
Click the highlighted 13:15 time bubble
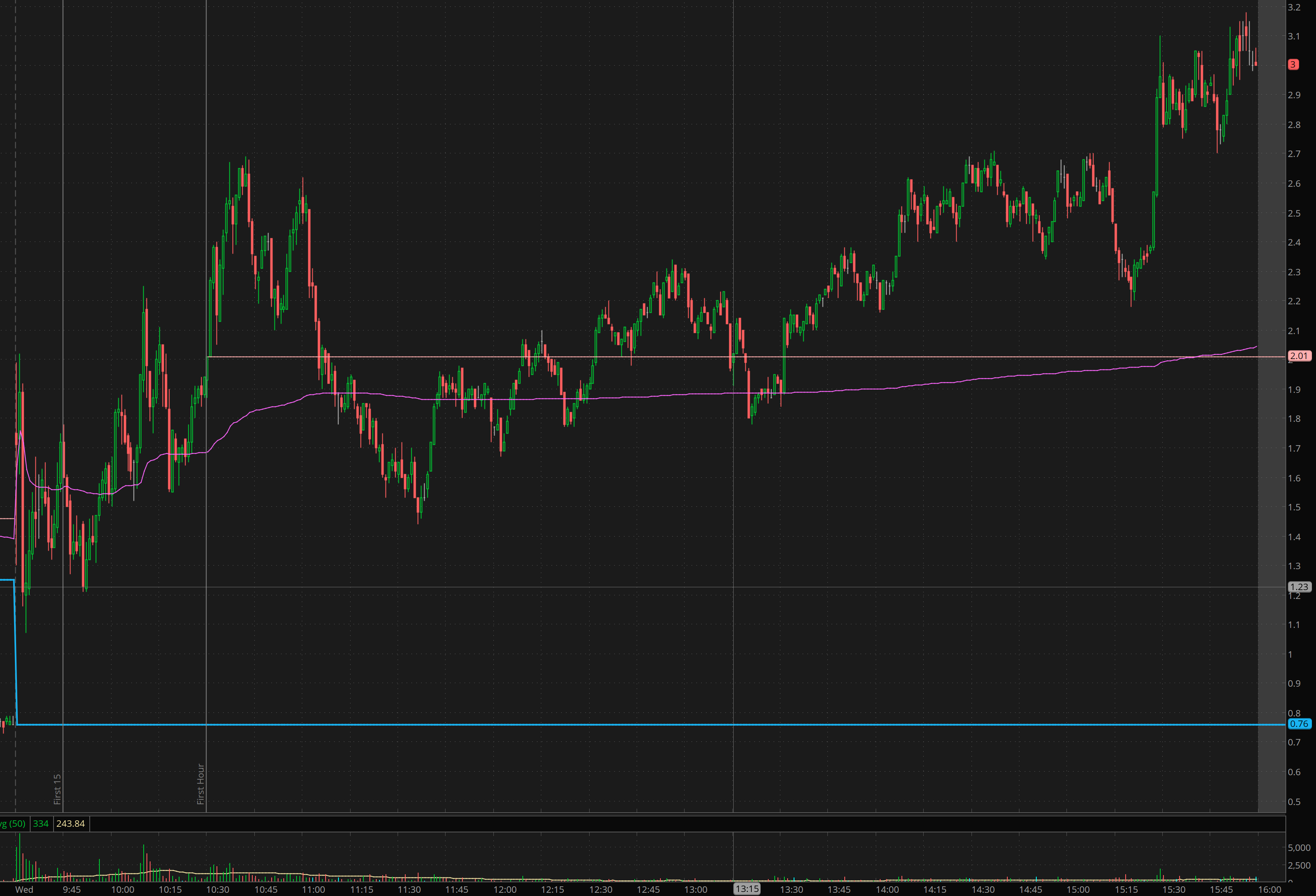[747, 889]
